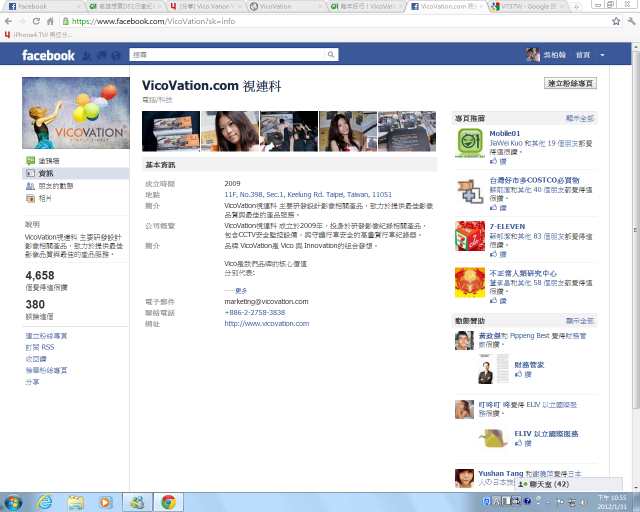The width and height of the screenshot is (640, 512).
Task: Open new tab button
Action: pos(576,7)
